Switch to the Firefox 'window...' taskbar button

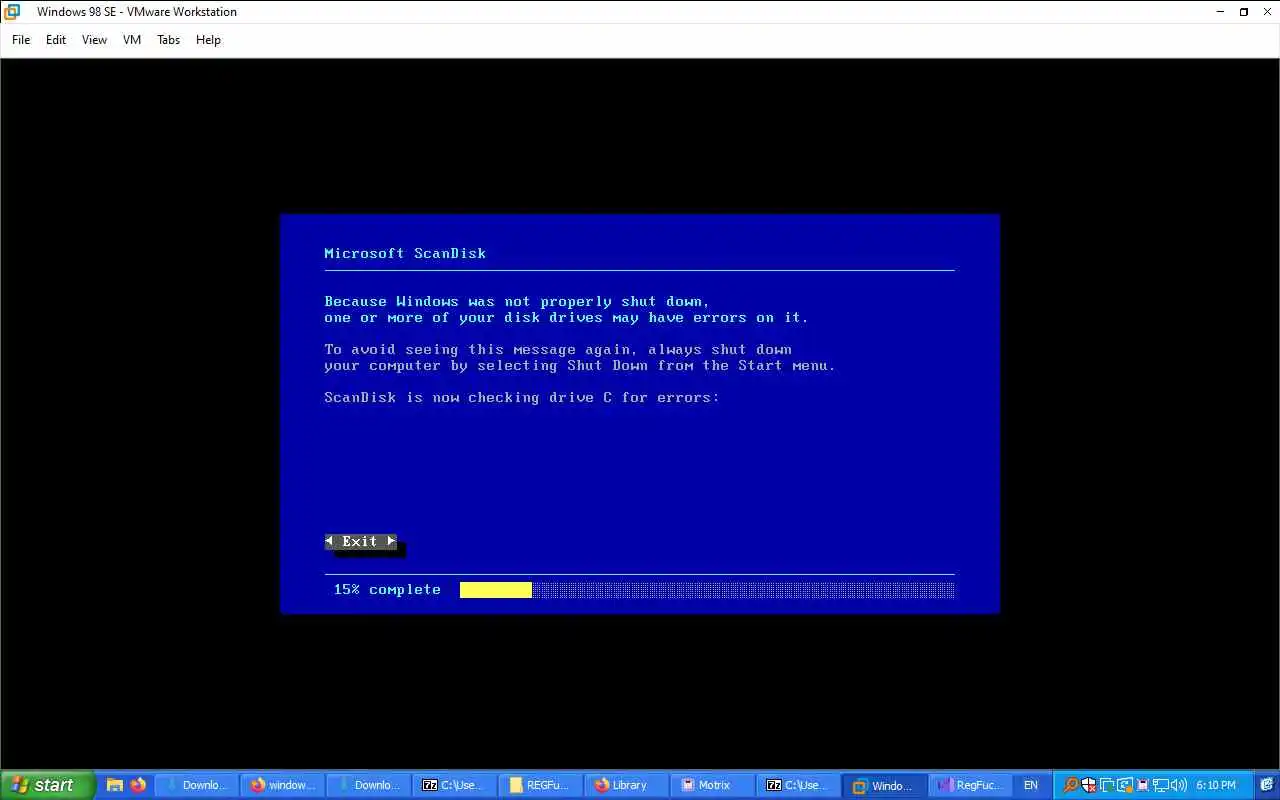(x=283, y=785)
